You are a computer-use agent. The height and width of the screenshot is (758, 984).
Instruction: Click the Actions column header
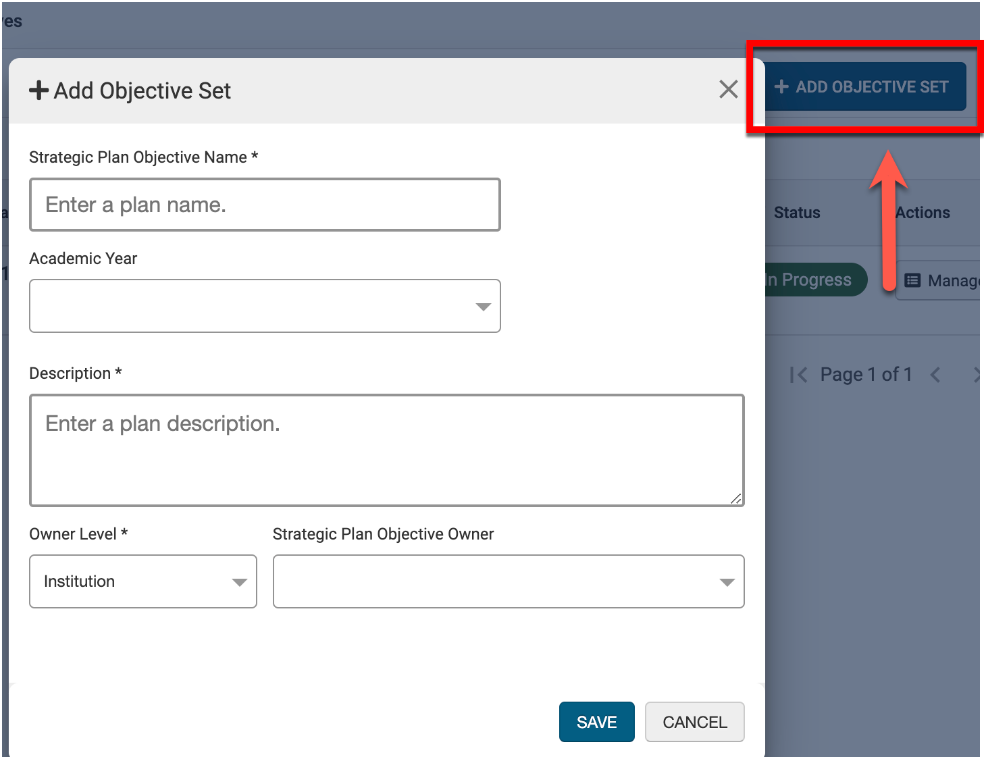pos(922,213)
